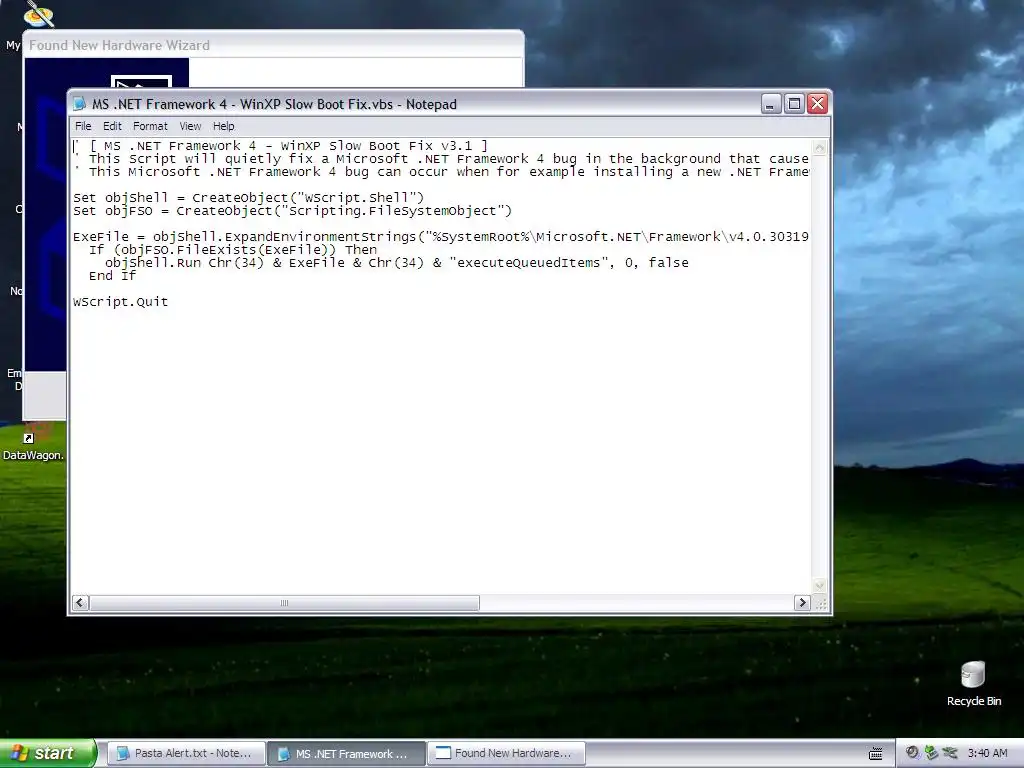The height and width of the screenshot is (768, 1024).
Task: Click the vertical scrollbar up arrow
Action: point(820,148)
